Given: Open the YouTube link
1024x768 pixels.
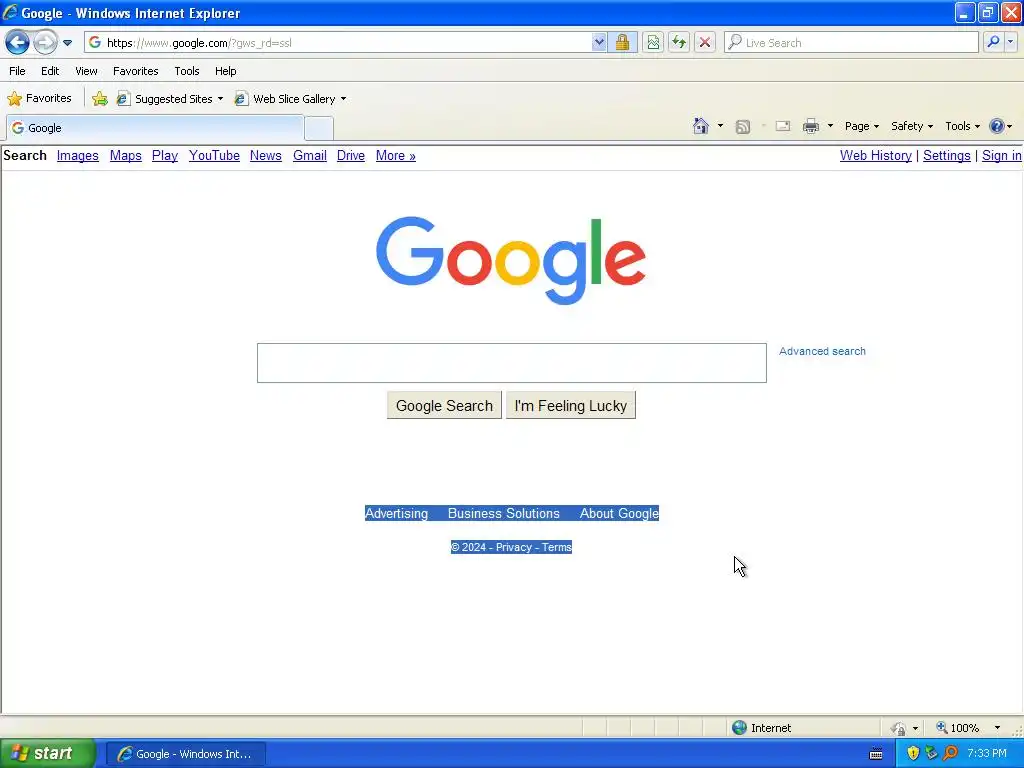Looking at the screenshot, I should tap(214, 155).
